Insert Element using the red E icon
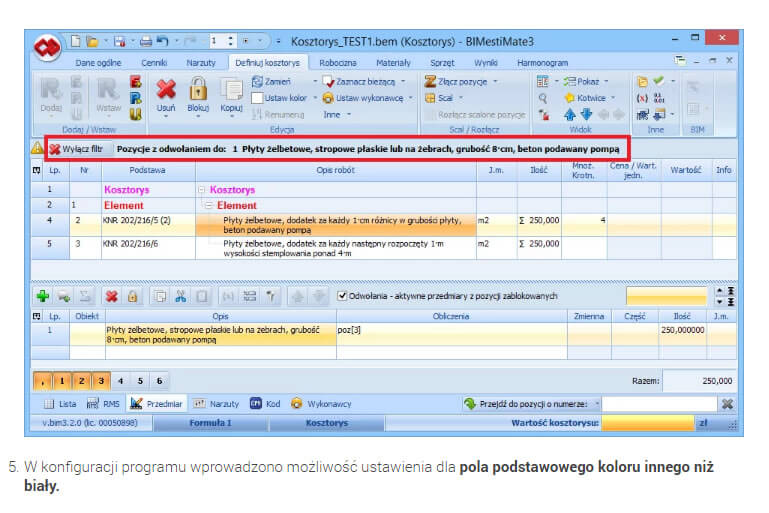 point(136,81)
